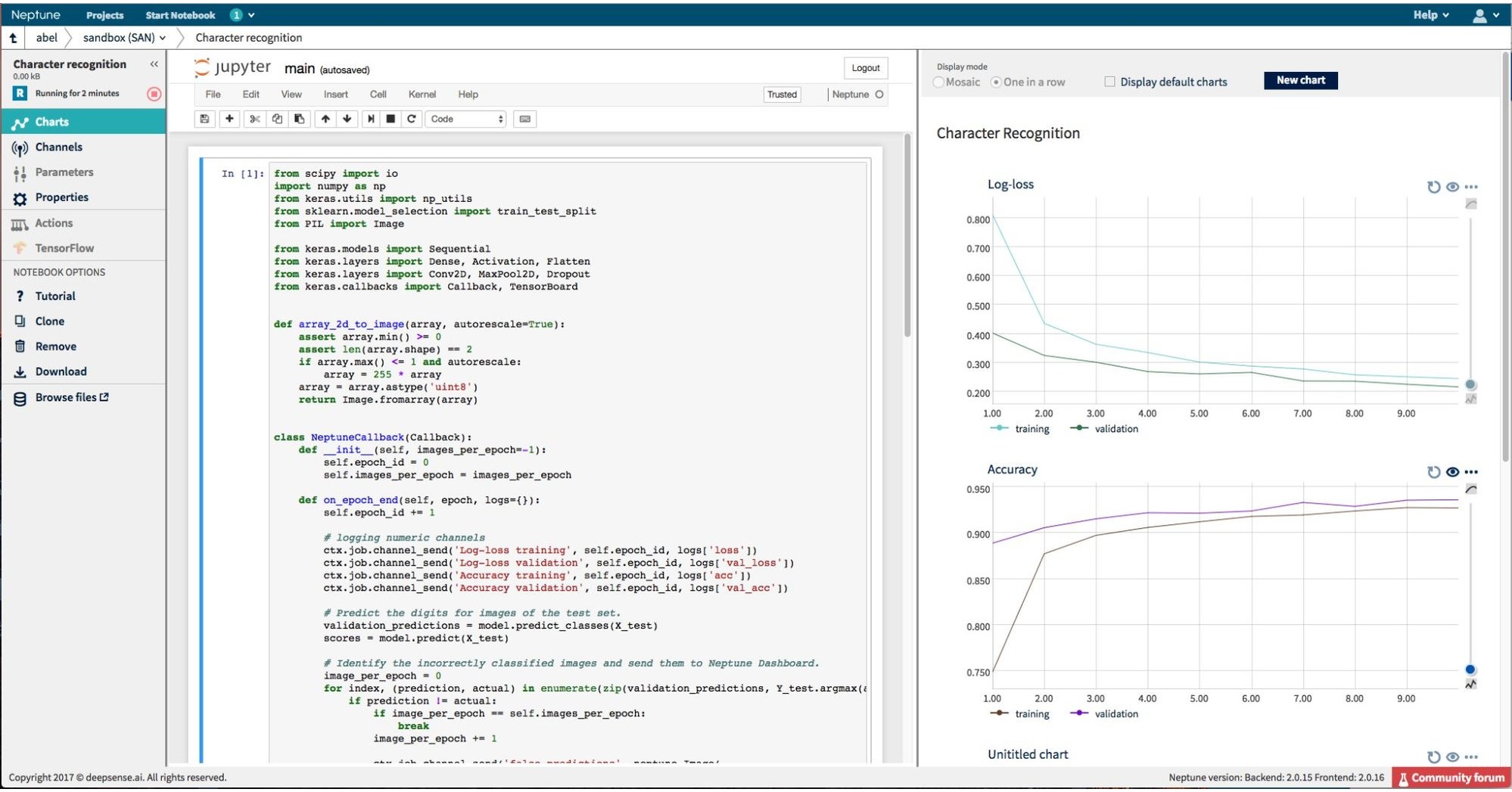
Task: Expand the sandbox (SAN) breadcrumb dropdown
Action: click(x=163, y=37)
